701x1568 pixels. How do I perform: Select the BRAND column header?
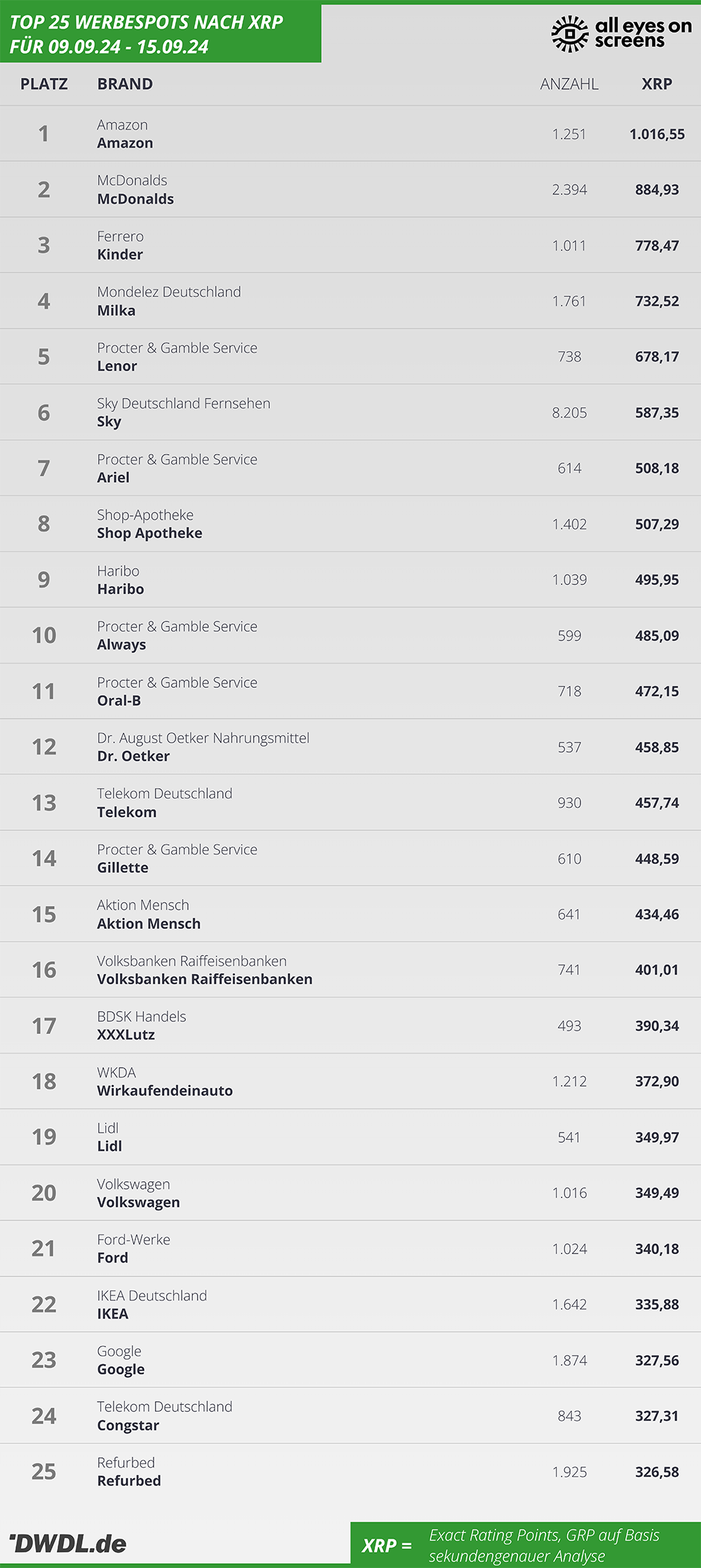click(x=125, y=84)
